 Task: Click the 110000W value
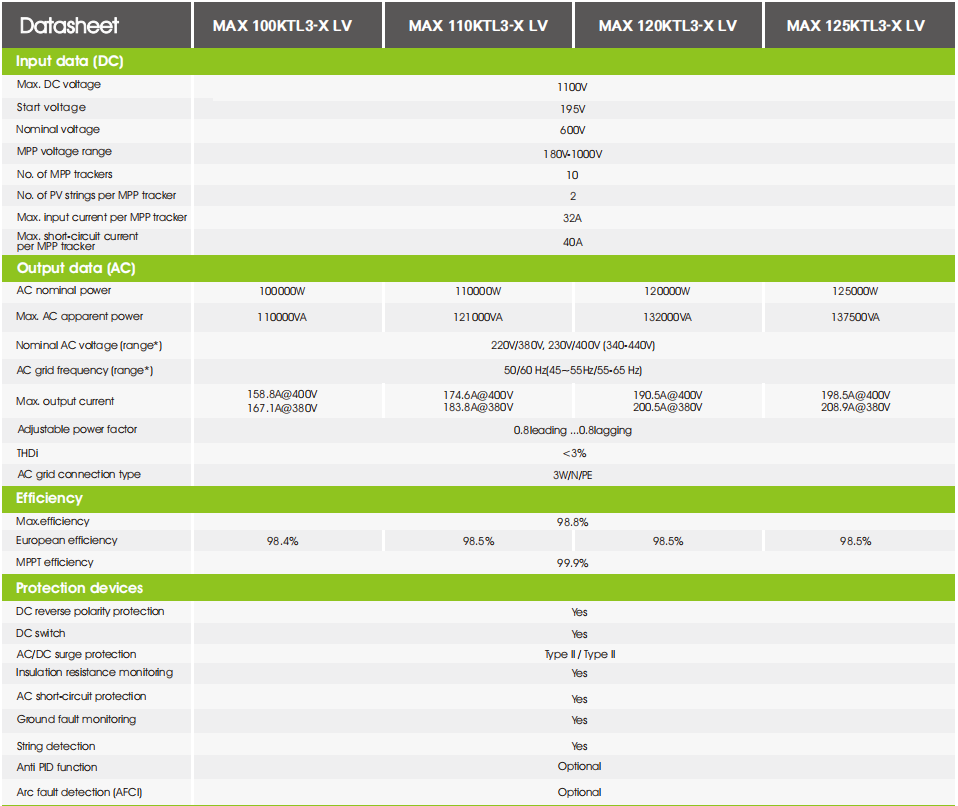(478, 291)
